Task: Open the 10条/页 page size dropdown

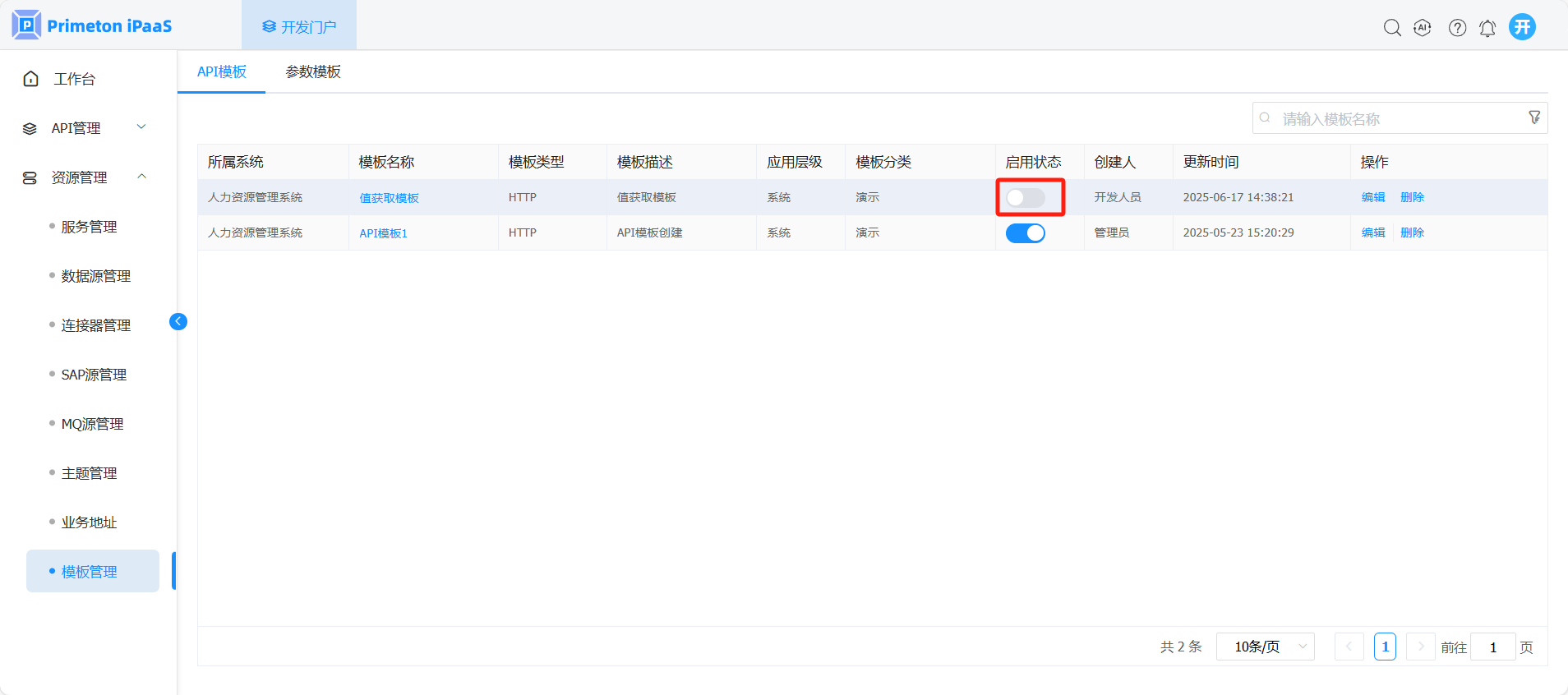Action: click(x=1266, y=647)
